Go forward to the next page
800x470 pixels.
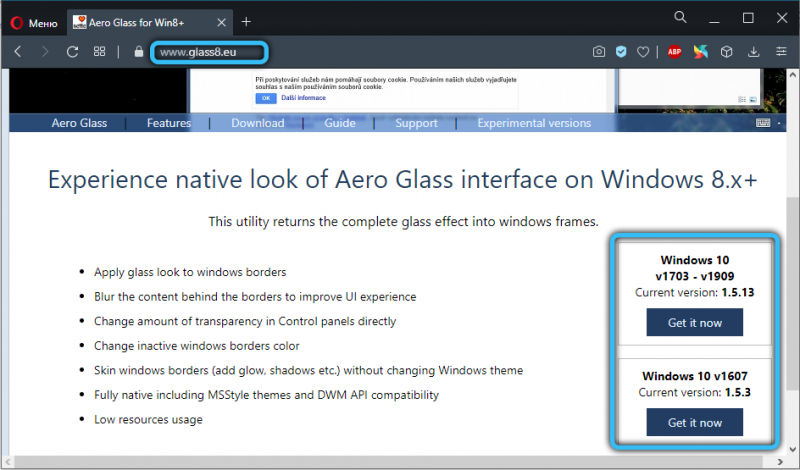point(45,52)
